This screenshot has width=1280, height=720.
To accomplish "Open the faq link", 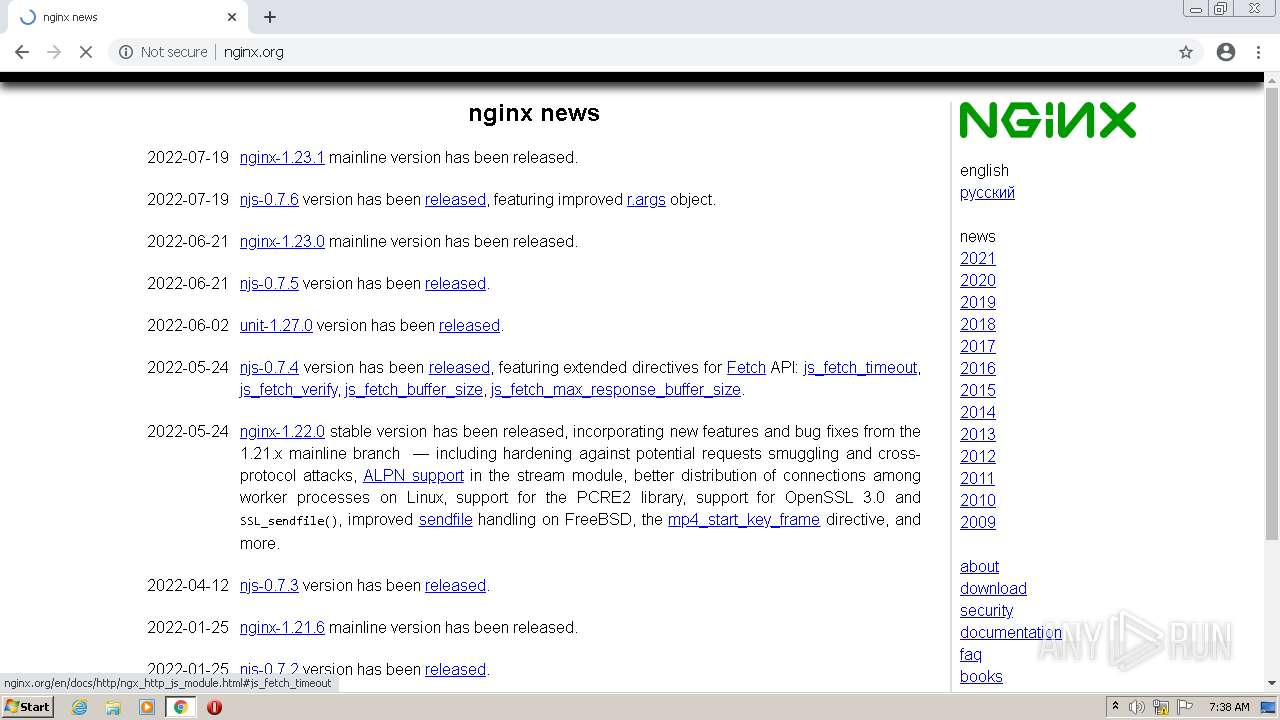I will [x=971, y=654].
